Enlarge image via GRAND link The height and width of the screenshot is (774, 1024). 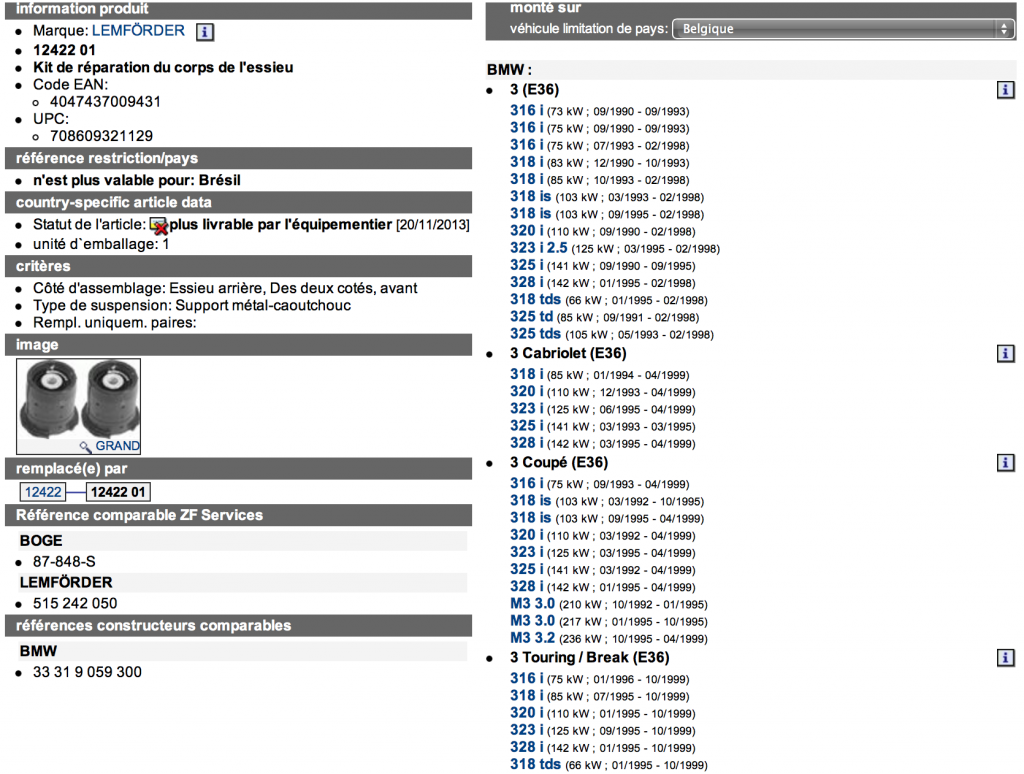(118, 446)
